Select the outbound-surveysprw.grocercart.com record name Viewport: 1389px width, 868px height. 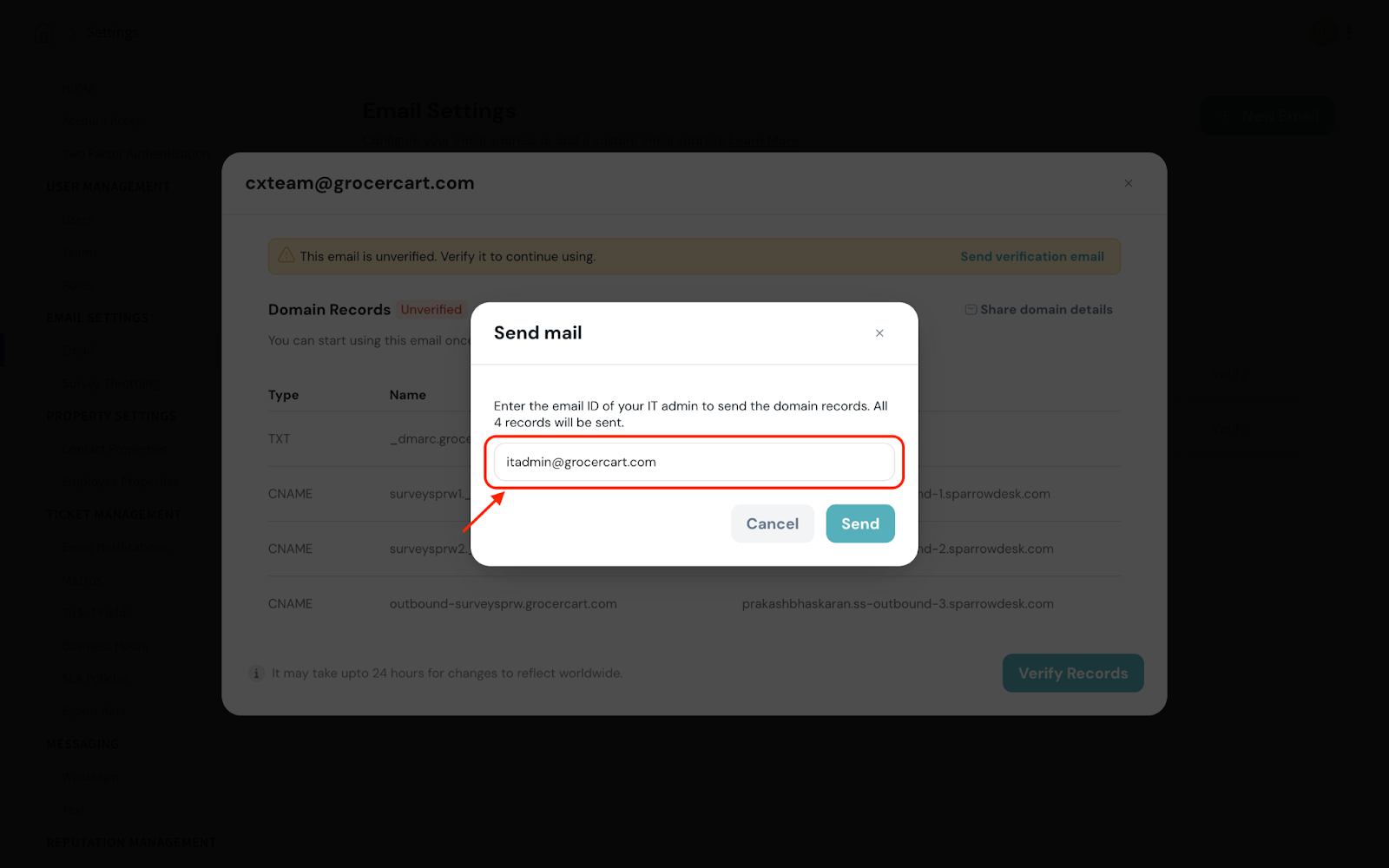coord(504,604)
